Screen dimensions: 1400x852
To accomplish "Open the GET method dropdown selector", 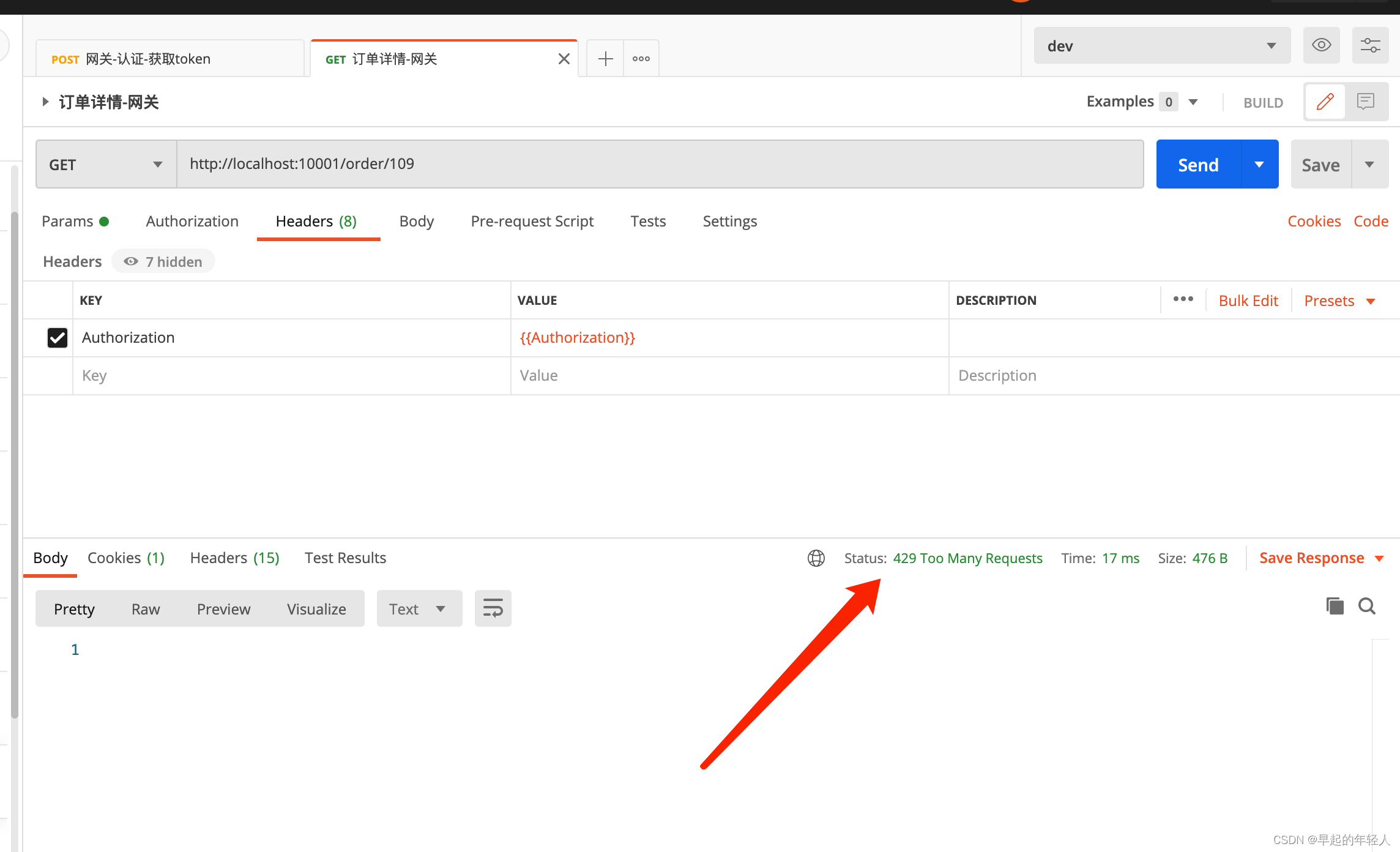I will [105, 164].
